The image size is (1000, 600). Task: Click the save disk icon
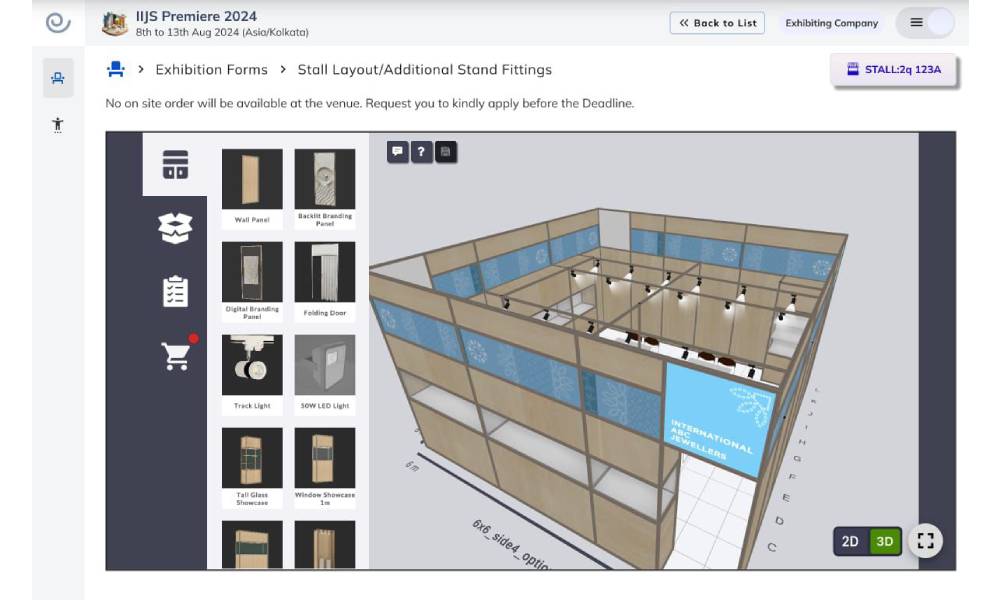coord(445,152)
